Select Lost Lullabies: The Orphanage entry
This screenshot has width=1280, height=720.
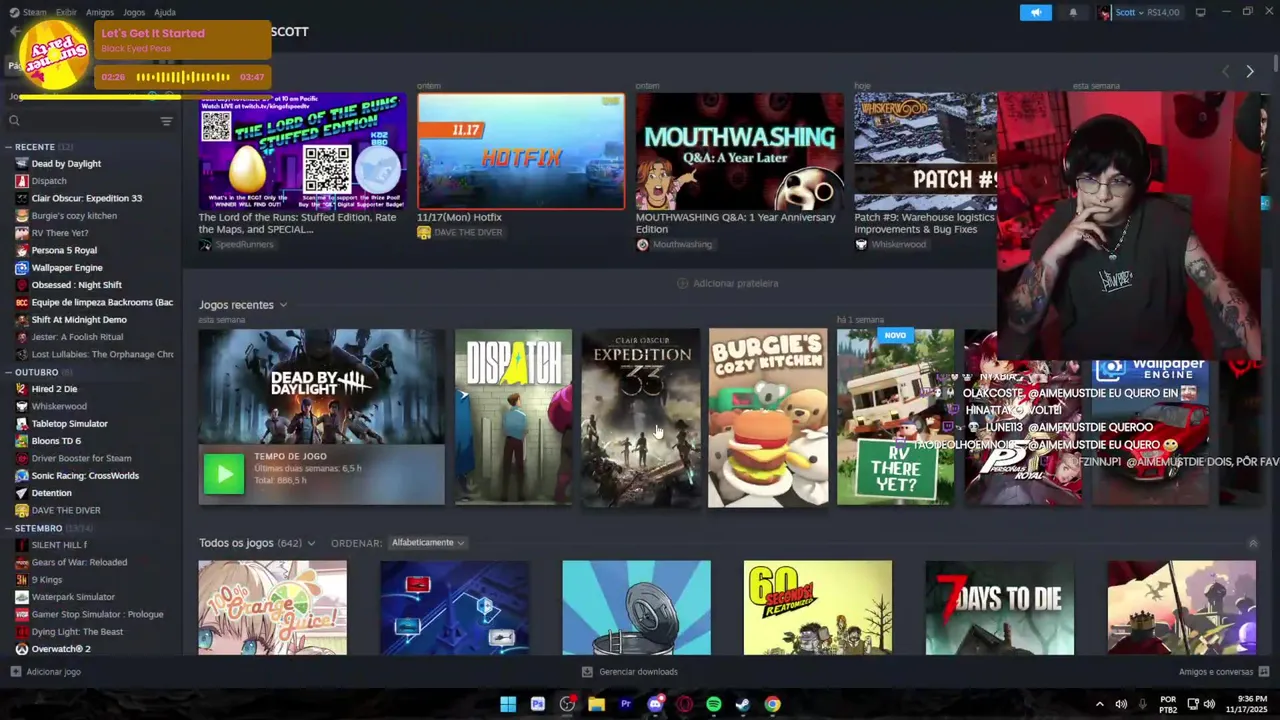click(102, 354)
